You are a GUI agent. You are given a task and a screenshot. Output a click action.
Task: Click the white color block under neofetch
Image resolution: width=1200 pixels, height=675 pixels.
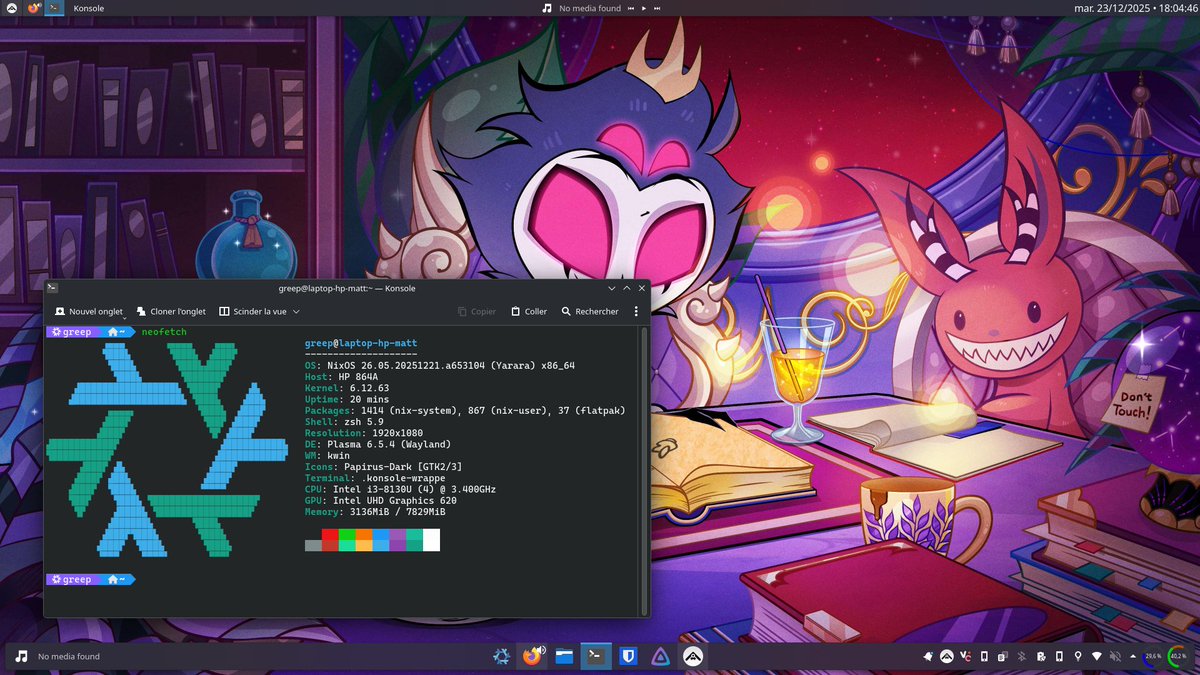coord(431,540)
